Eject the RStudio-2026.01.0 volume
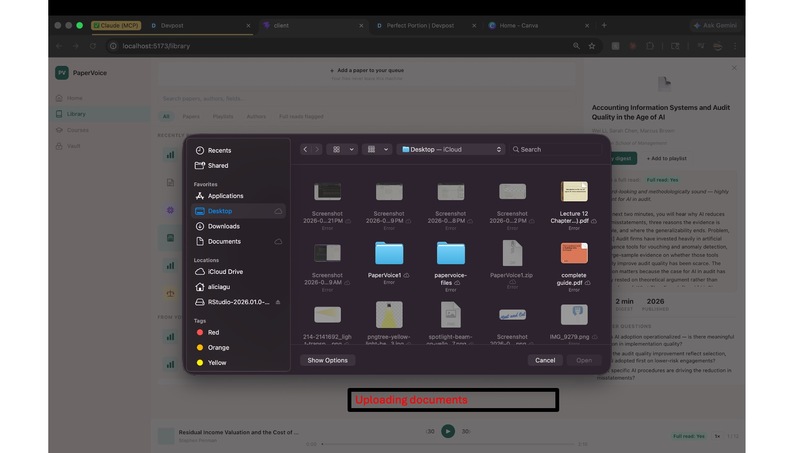Viewport: 806px width, 453px height. pyautogui.click(x=278, y=302)
